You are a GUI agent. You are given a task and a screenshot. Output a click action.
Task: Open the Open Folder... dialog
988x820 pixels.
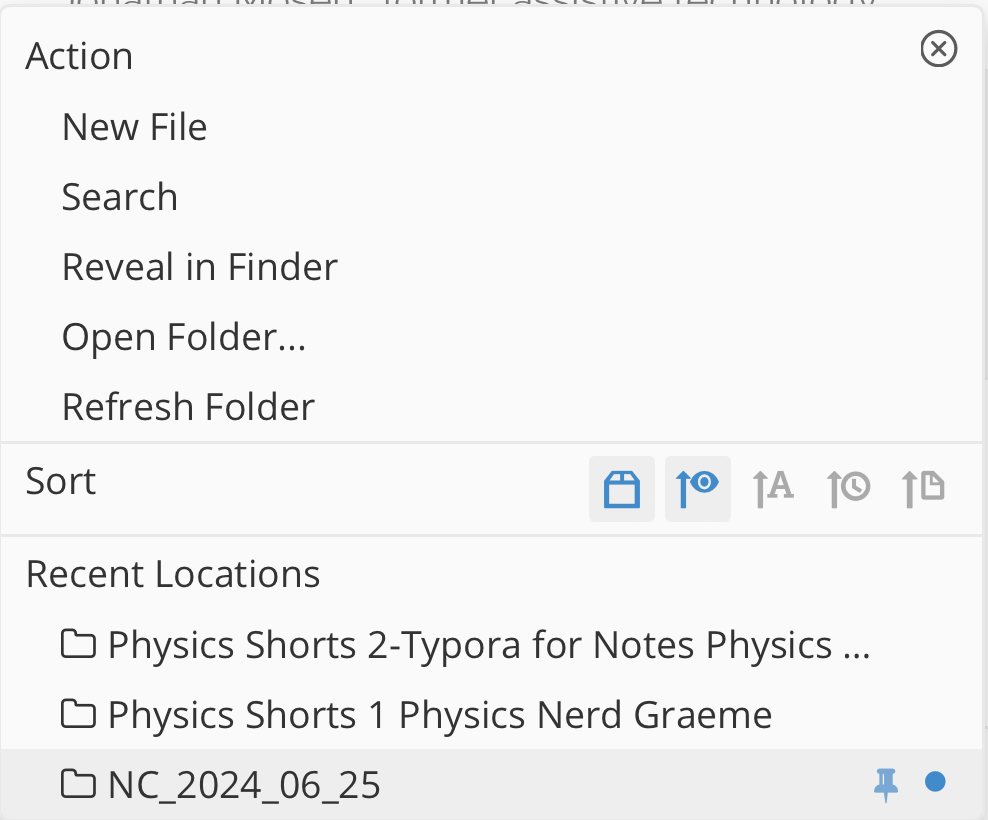[x=183, y=337]
